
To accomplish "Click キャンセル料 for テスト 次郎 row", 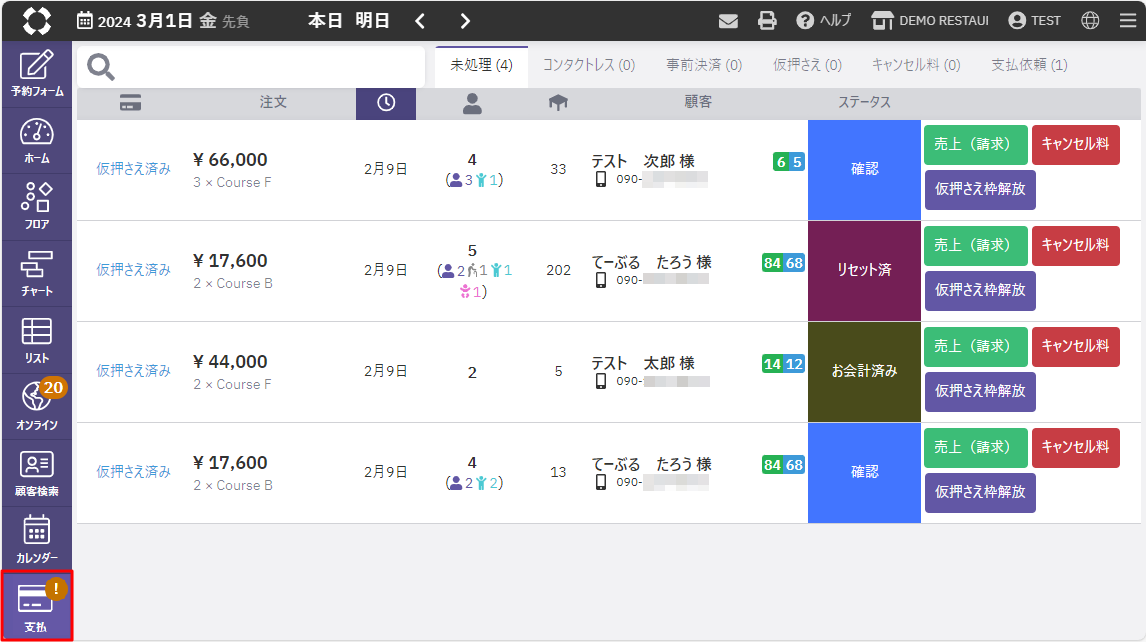I will (x=1075, y=145).
